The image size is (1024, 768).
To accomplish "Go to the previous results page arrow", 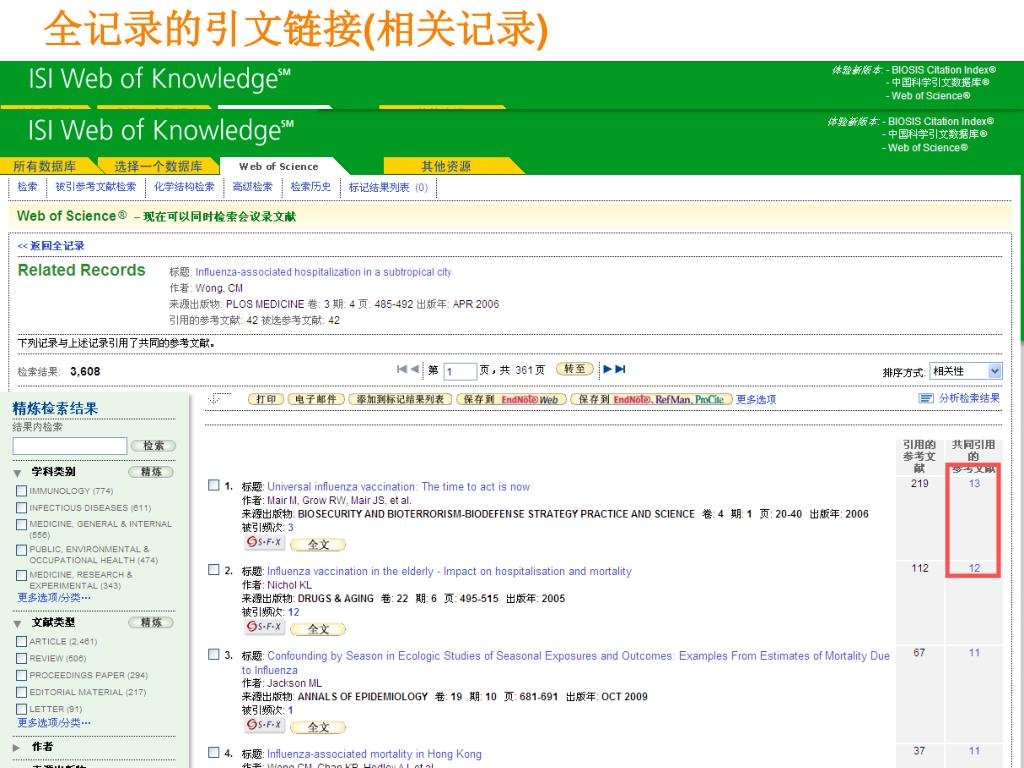I will pos(414,369).
